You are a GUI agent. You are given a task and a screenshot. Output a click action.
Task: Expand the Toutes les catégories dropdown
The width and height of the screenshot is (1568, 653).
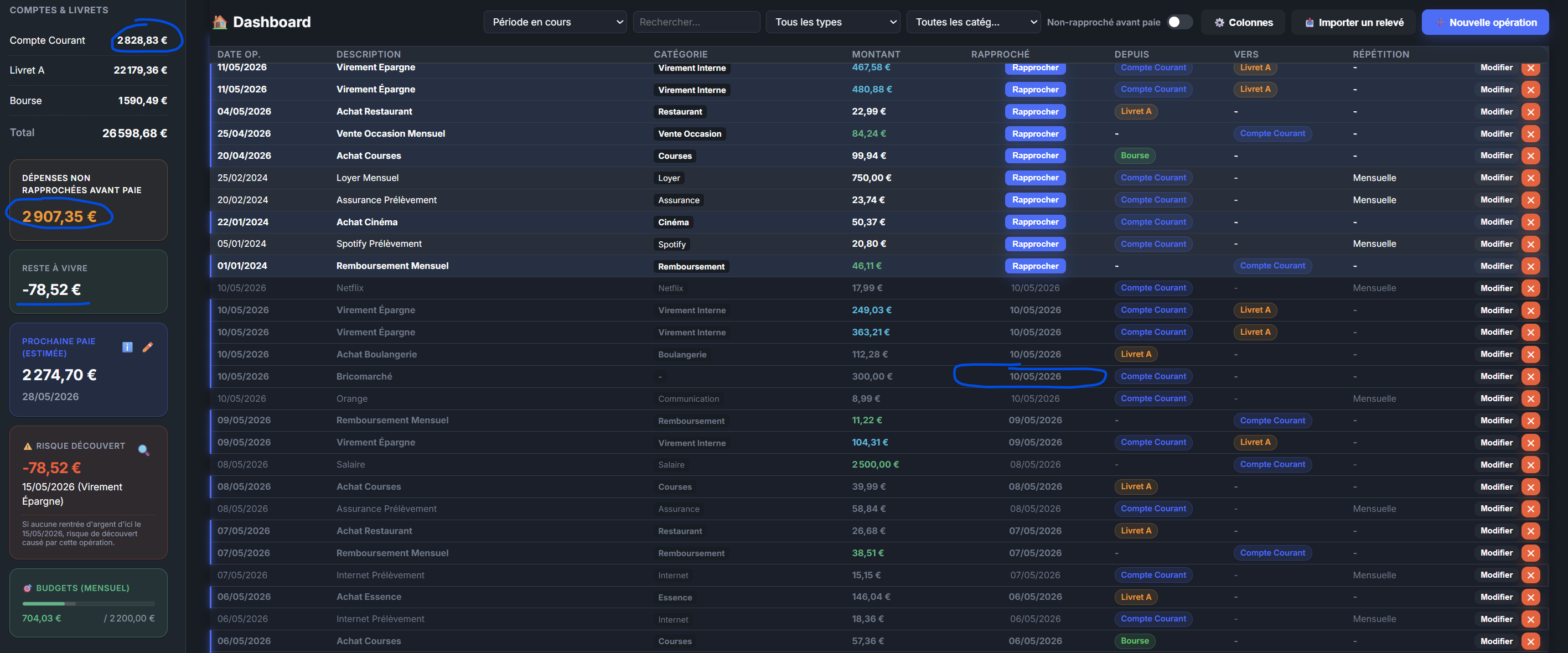(974, 22)
